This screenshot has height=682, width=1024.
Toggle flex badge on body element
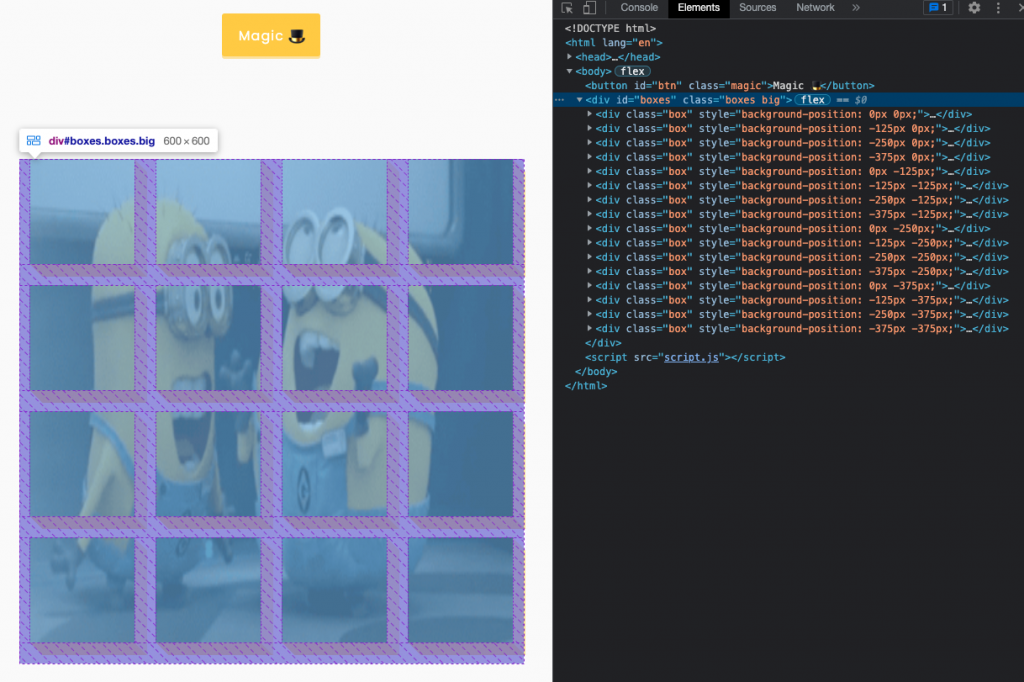pyautogui.click(x=632, y=71)
